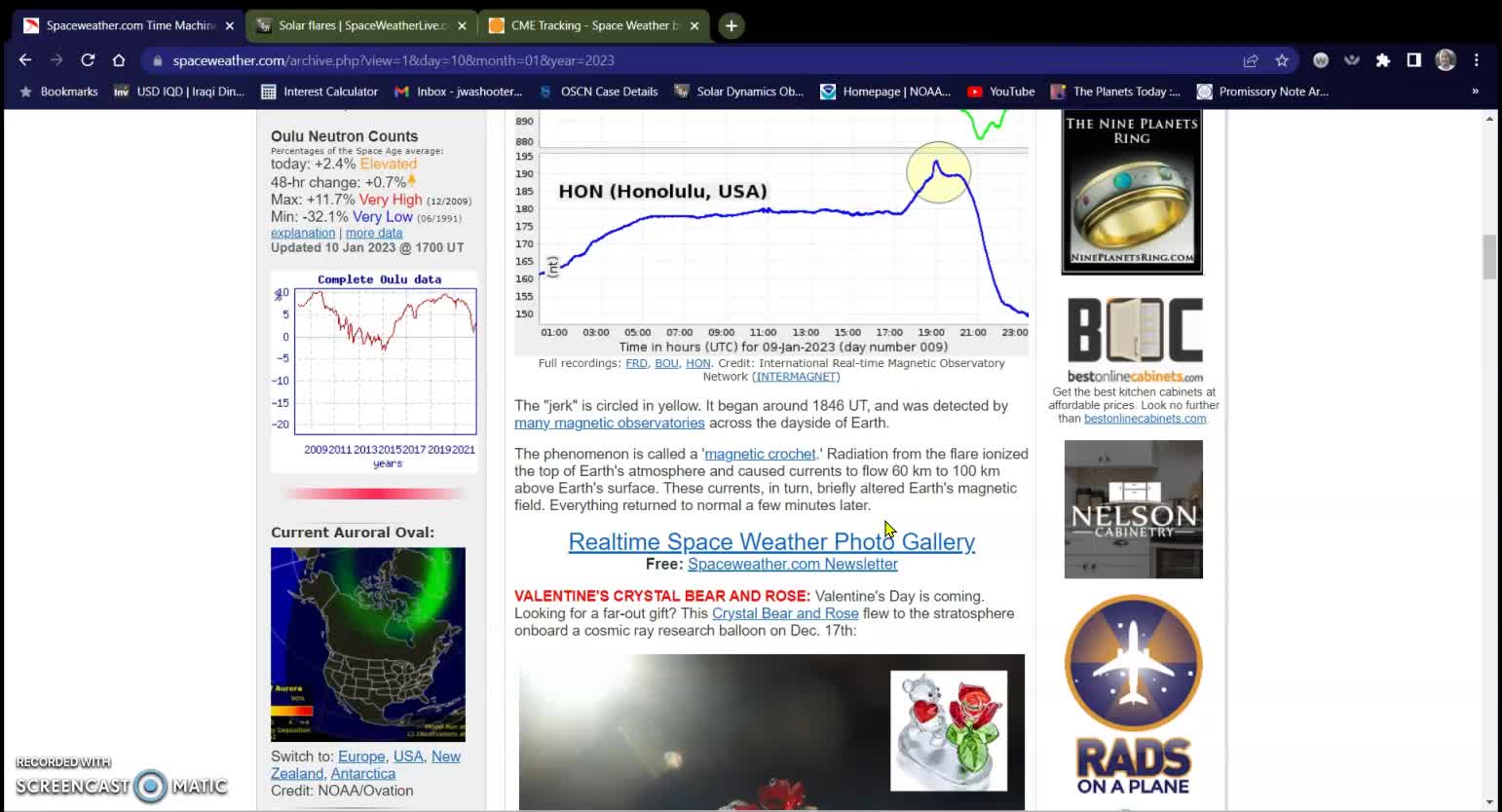Go forward to the next page
The image size is (1502, 812).
(56, 60)
